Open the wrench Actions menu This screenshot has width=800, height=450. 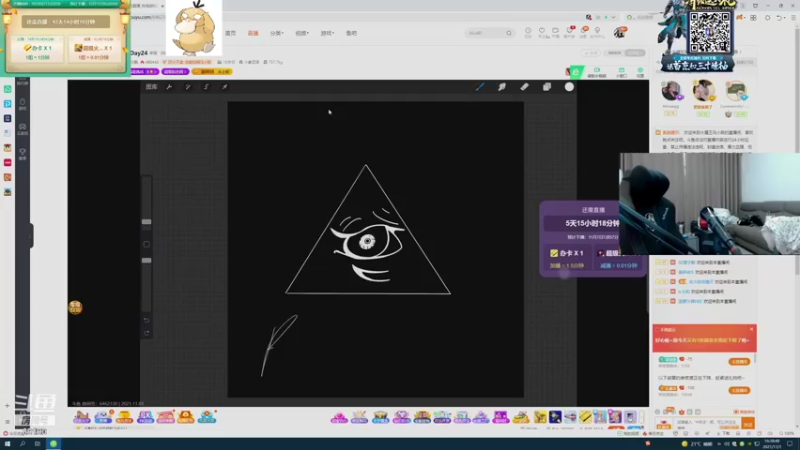pyautogui.click(x=169, y=87)
